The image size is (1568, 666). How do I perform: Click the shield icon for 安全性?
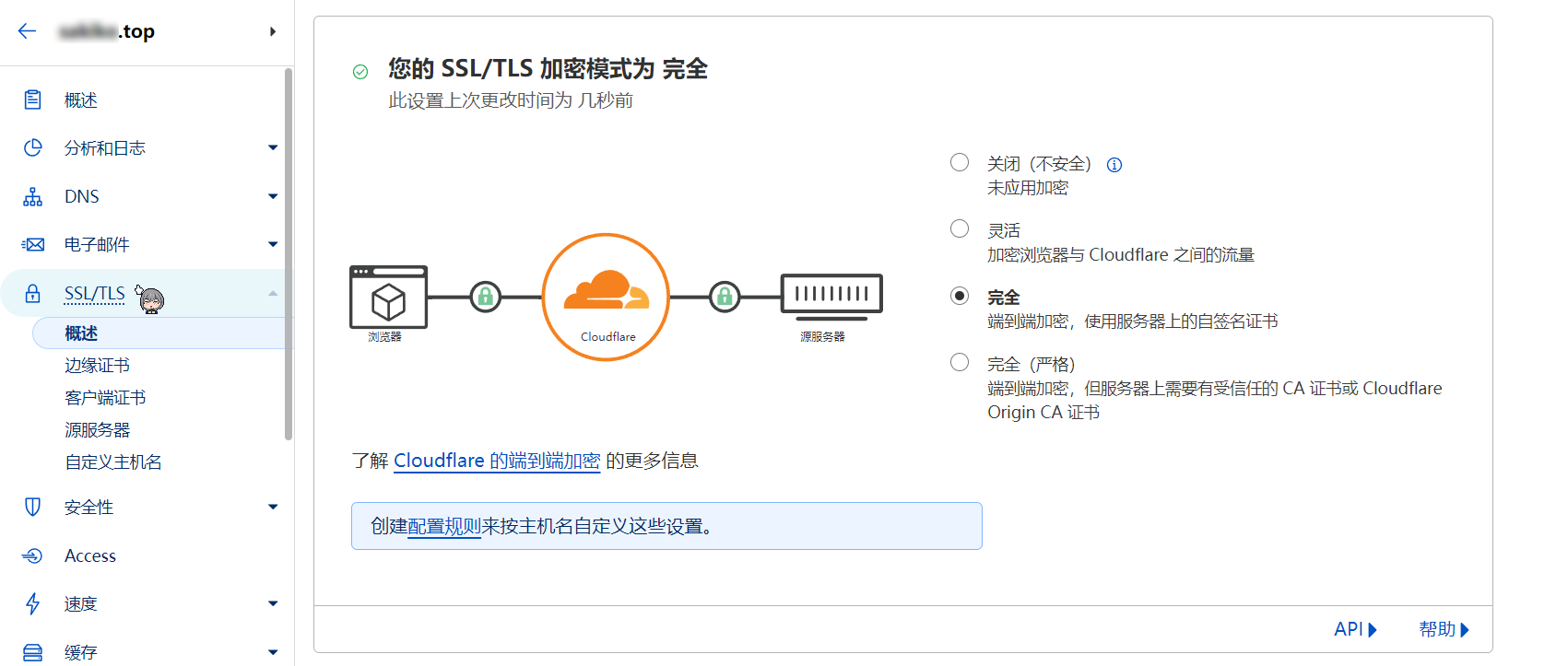(32, 507)
